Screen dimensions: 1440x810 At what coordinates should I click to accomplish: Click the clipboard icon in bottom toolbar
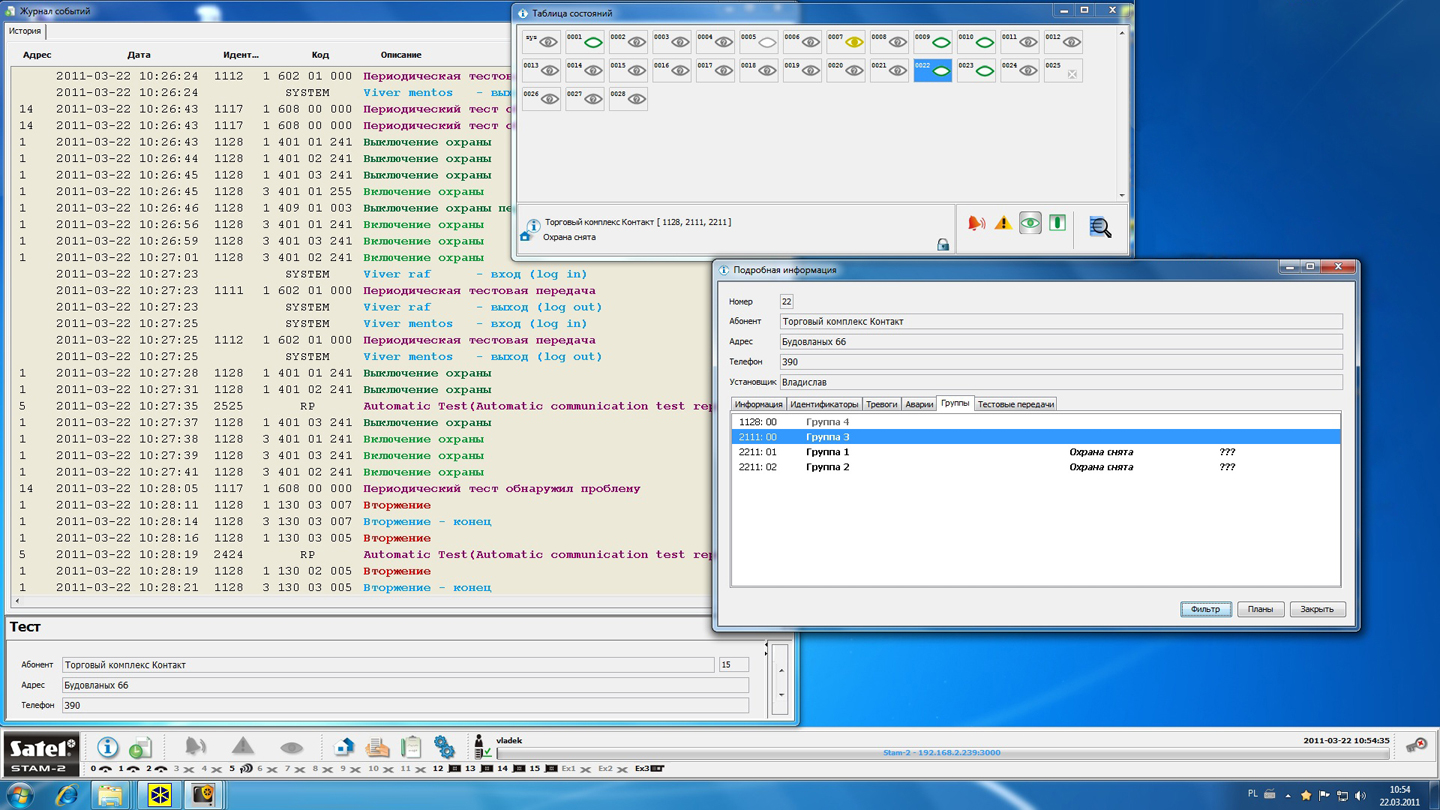tap(411, 747)
